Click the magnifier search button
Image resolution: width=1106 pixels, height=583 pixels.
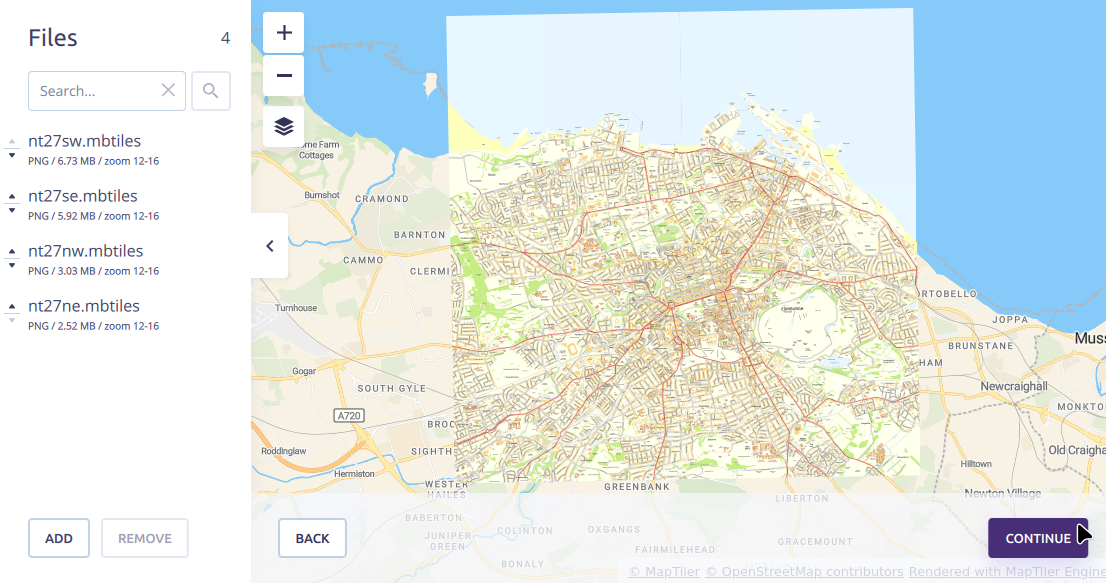point(210,91)
